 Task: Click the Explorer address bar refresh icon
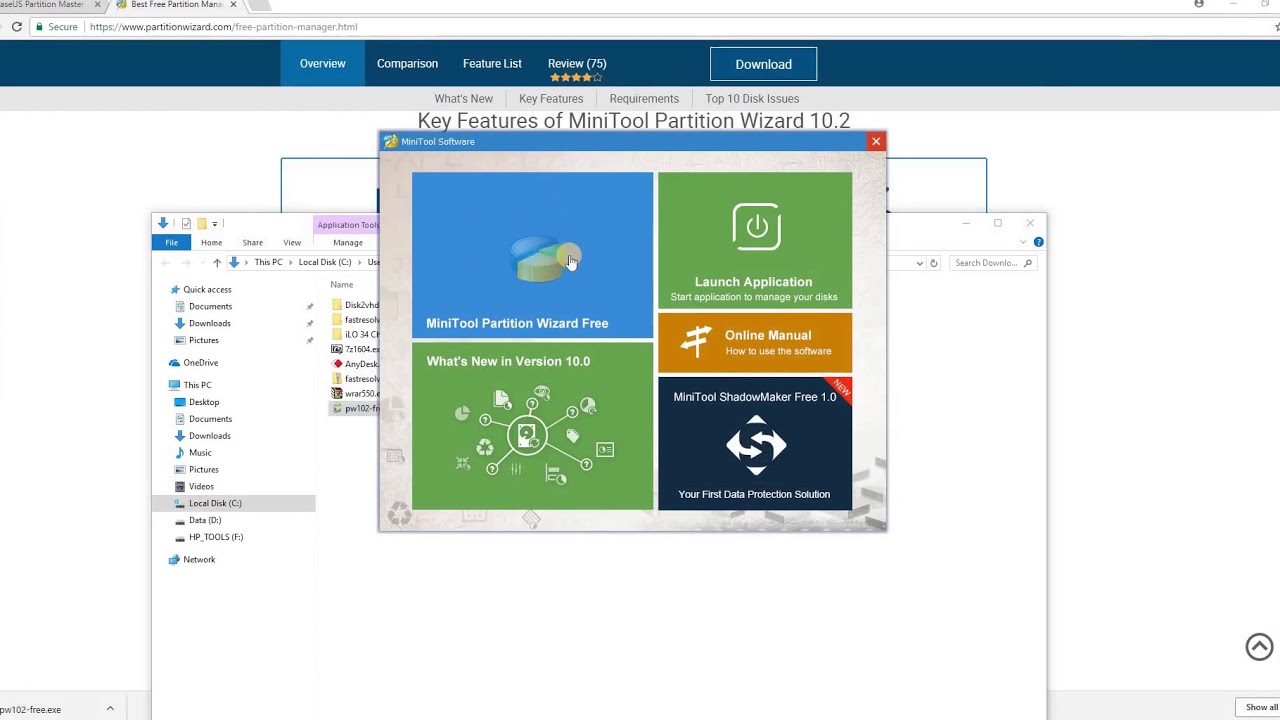[x=933, y=263]
